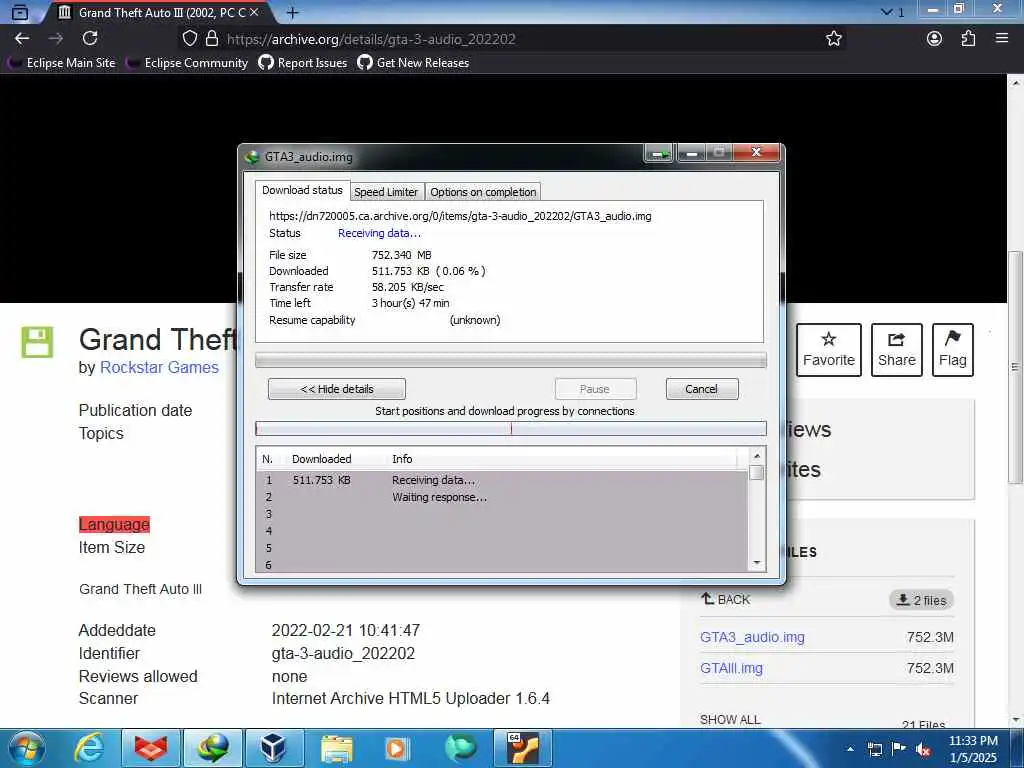Click the green floppy disk software icon
1024x768 pixels.
click(37, 342)
